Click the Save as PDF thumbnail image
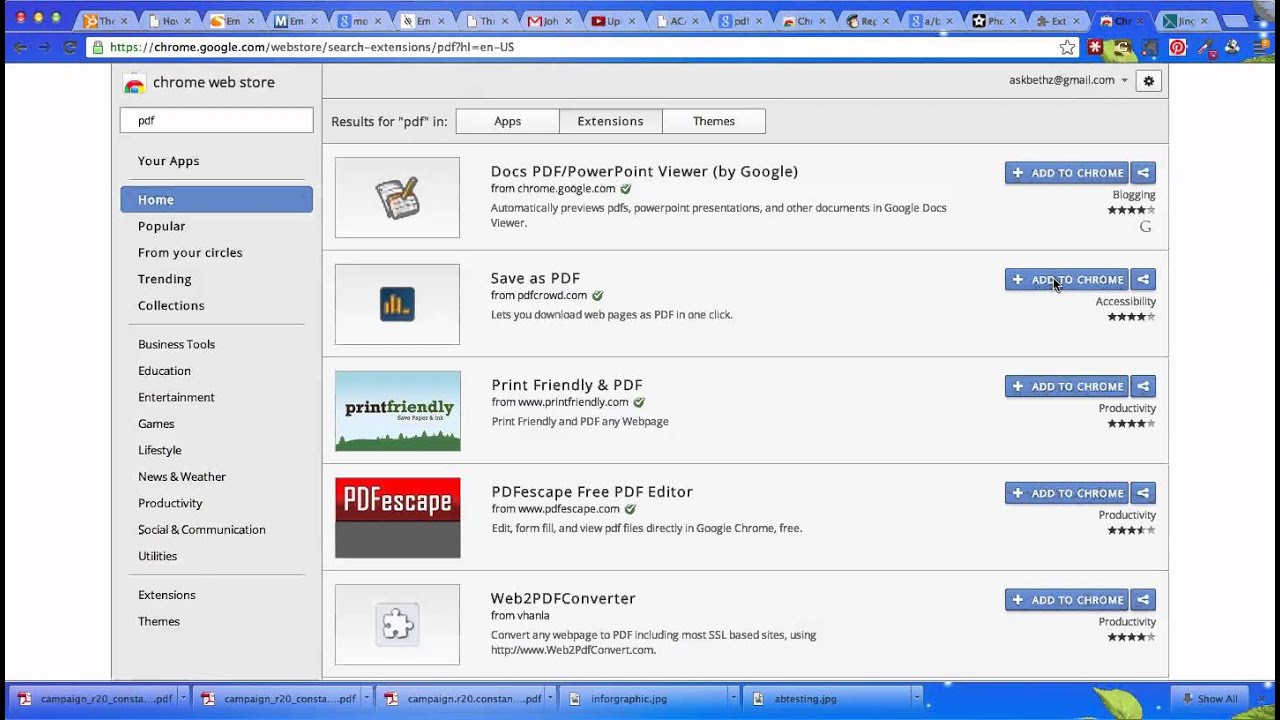Screen dimensions: 1280x720 coord(397,304)
